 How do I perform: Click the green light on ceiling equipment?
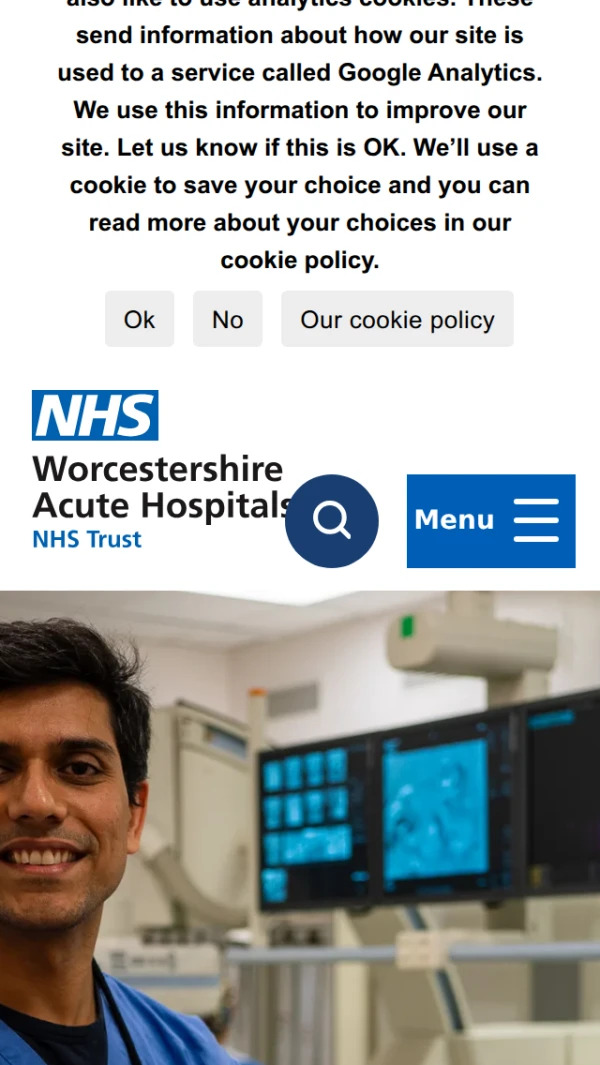pos(407,626)
